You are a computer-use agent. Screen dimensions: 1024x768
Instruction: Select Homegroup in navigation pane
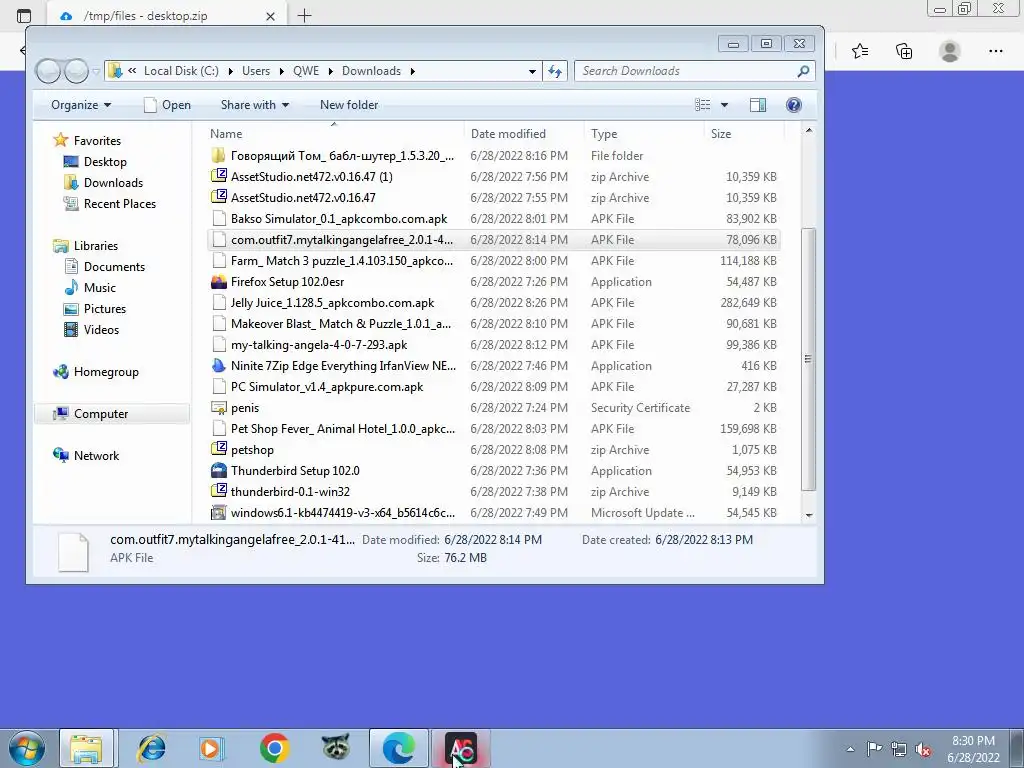(96, 372)
